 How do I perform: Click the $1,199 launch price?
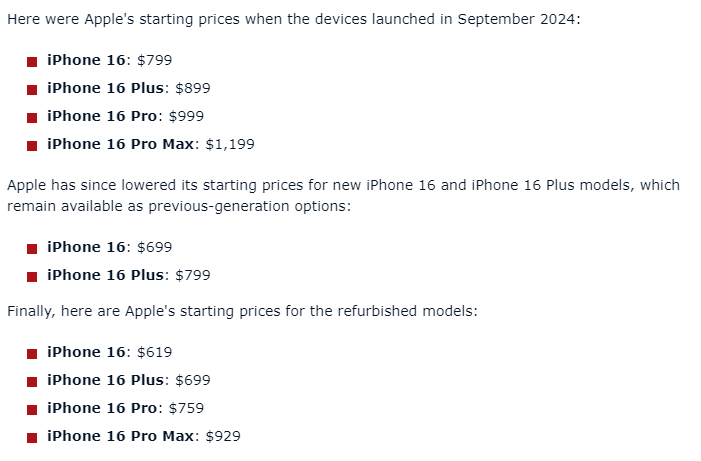230,144
